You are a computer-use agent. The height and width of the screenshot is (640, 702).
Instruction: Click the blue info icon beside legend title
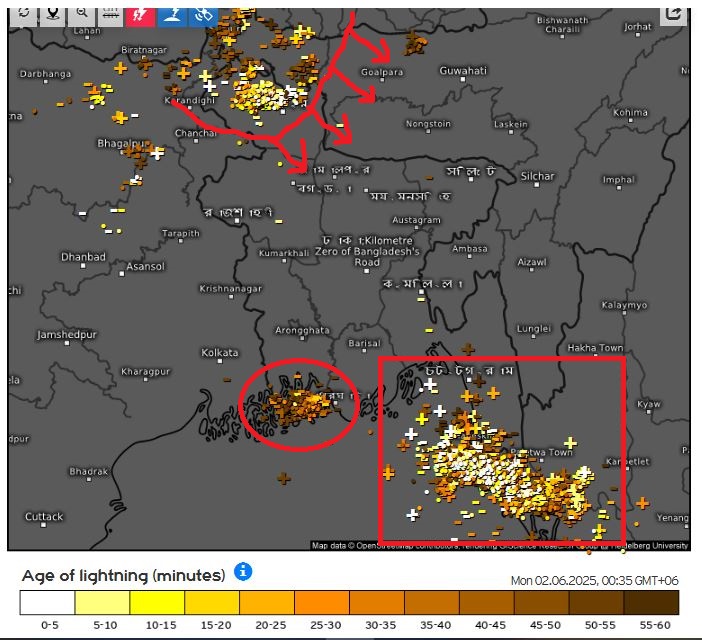click(x=243, y=572)
